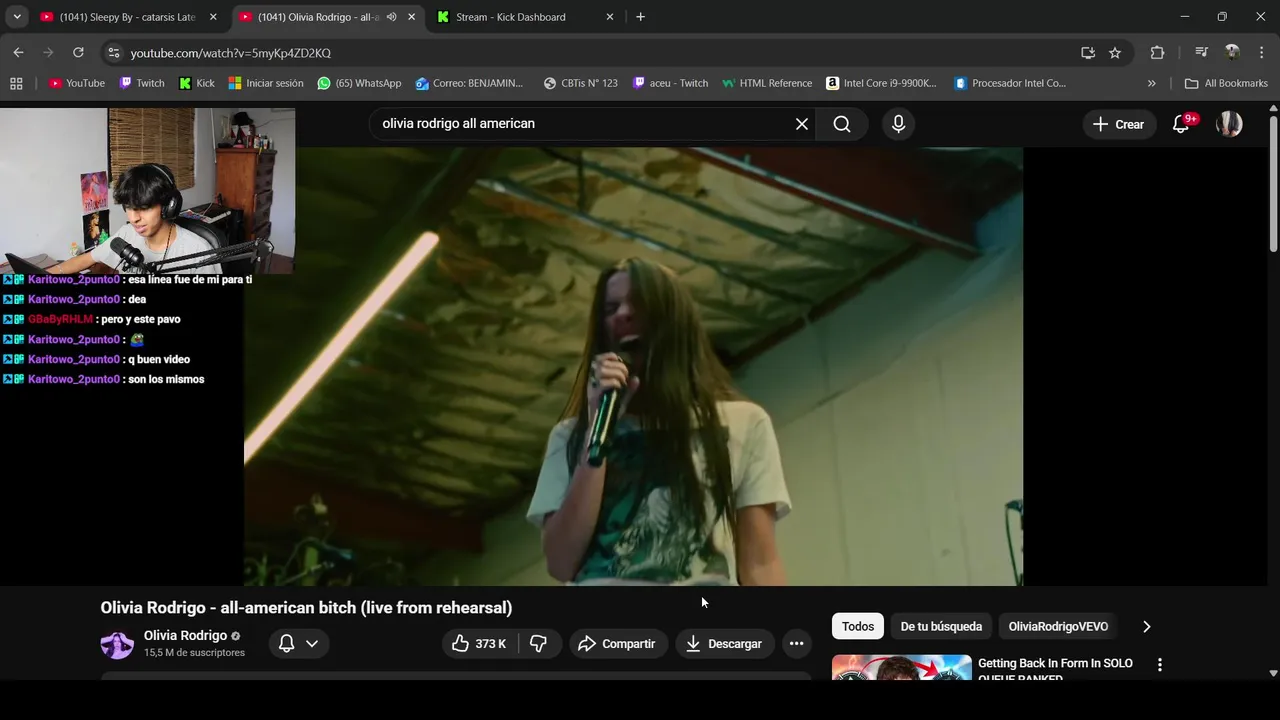Viewport: 1280px width, 720px height.
Task: Open the Olivia Rodrigo channel name link
Action: tap(185, 636)
